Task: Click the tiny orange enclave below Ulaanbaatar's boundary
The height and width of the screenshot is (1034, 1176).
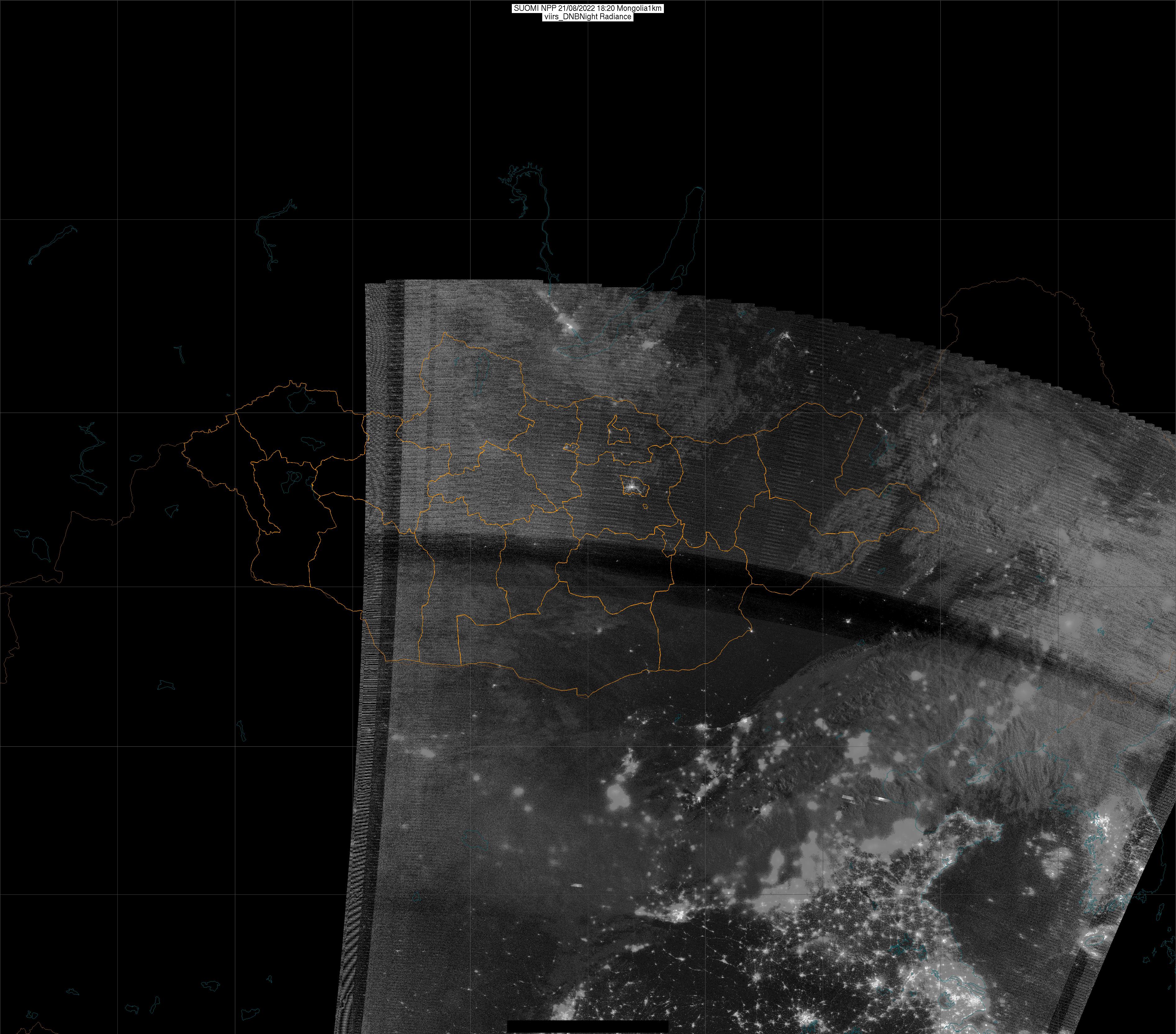Action: pos(645,507)
